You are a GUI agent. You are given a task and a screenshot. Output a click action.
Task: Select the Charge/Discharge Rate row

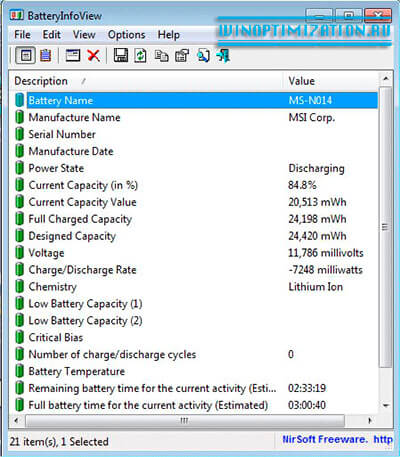tap(196, 270)
